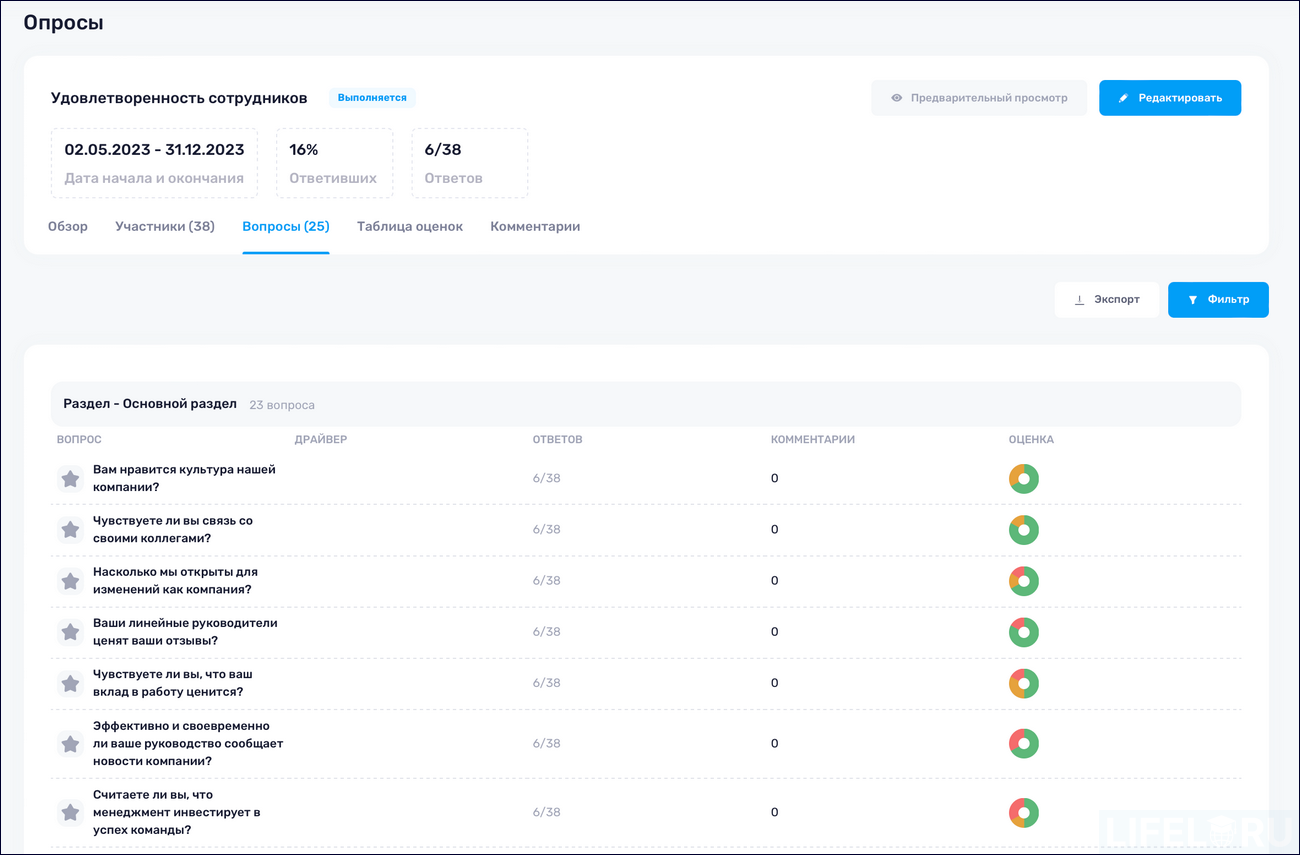Select the funnel icon on the Фильтр button
This screenshot has height=856, width=1300.
pyautogui.click(x=1193, y=299)
